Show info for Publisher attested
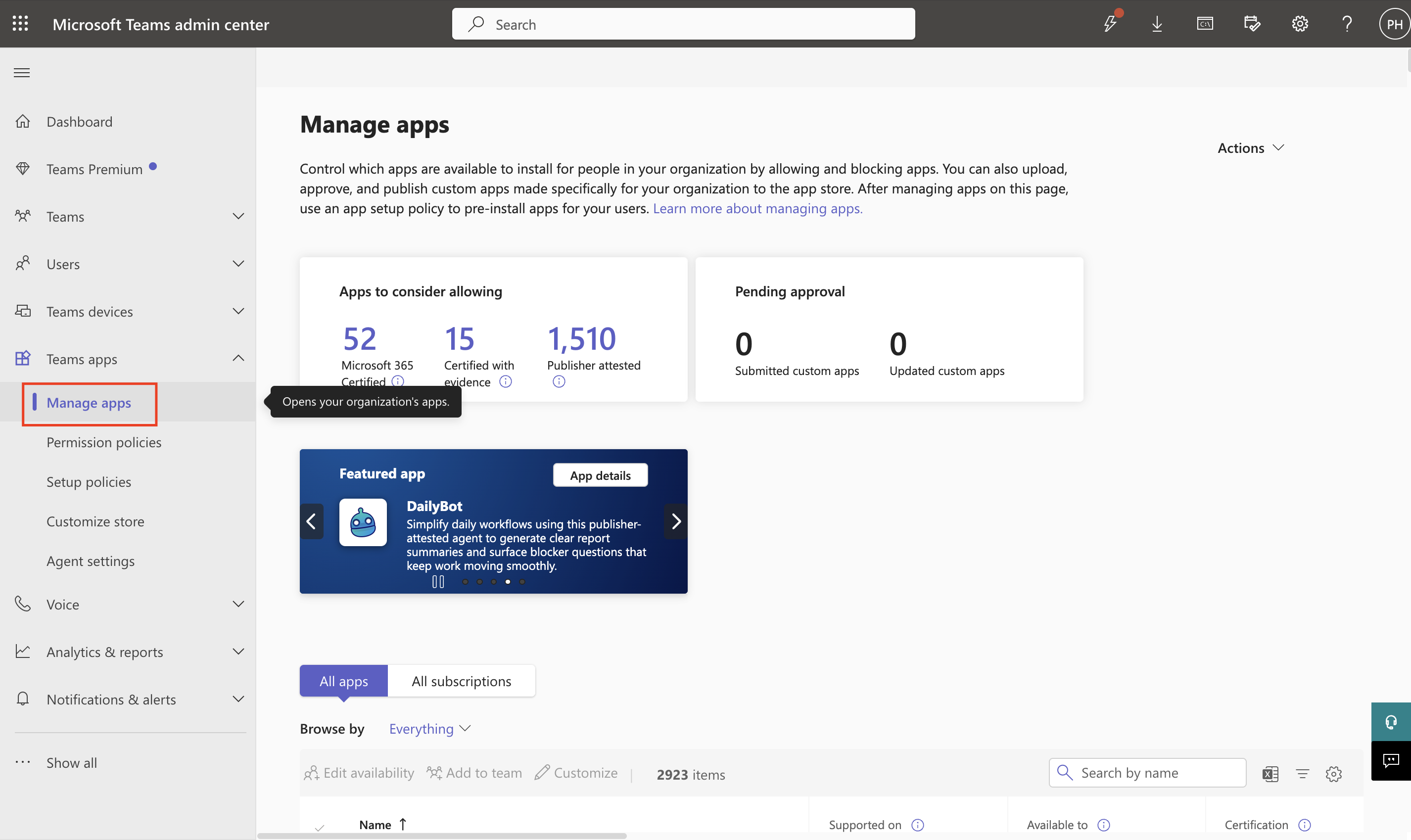Viewport: 1411px width, 840px height. (559, 381)
